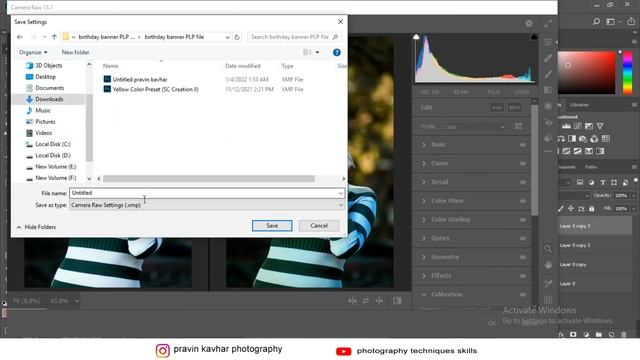Expand the Color Grading panel
Image resolution: width=640 pixels, height=360 pixels.
(423, 220)
